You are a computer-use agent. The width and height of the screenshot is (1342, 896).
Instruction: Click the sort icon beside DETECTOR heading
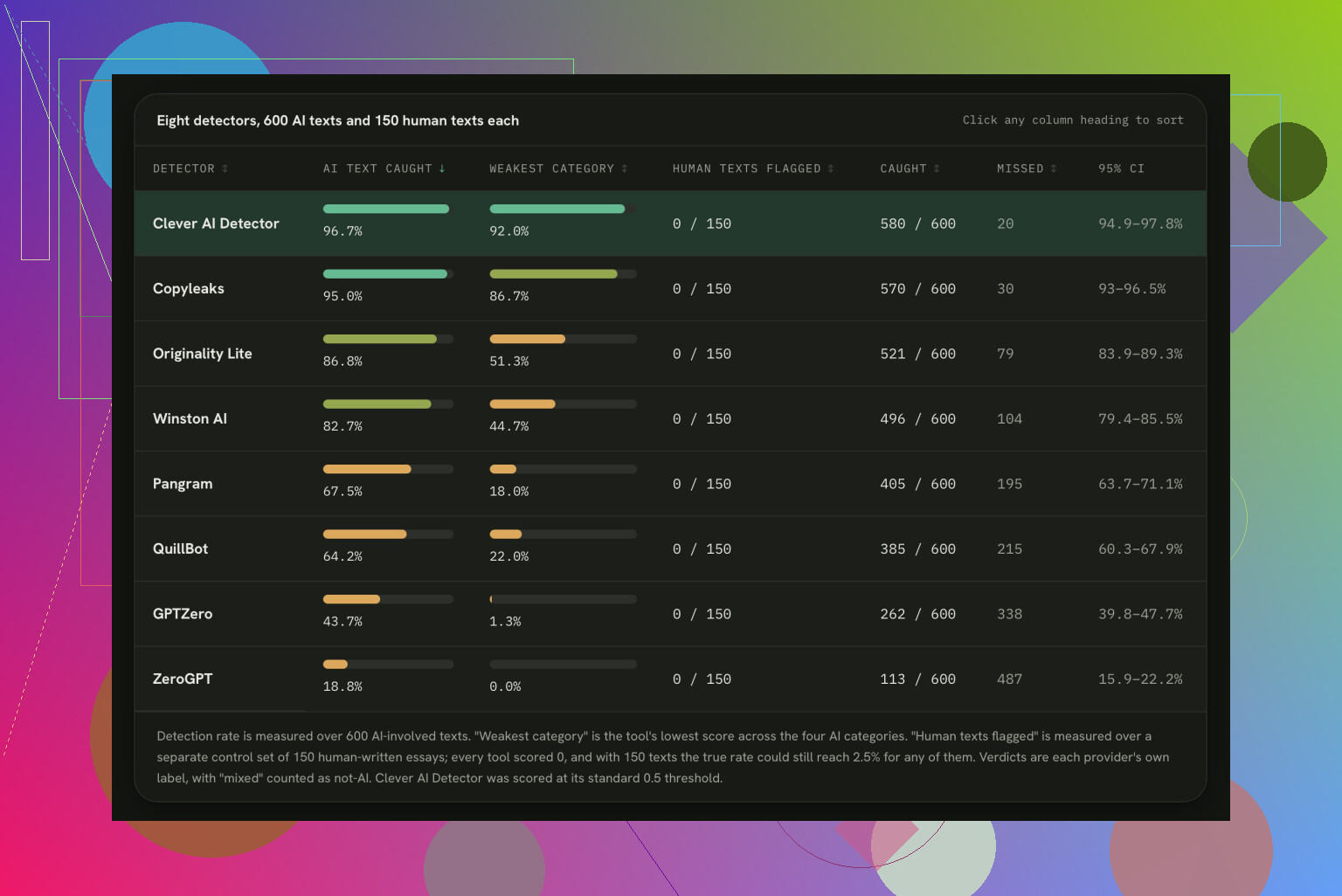[x=225, y=169]
